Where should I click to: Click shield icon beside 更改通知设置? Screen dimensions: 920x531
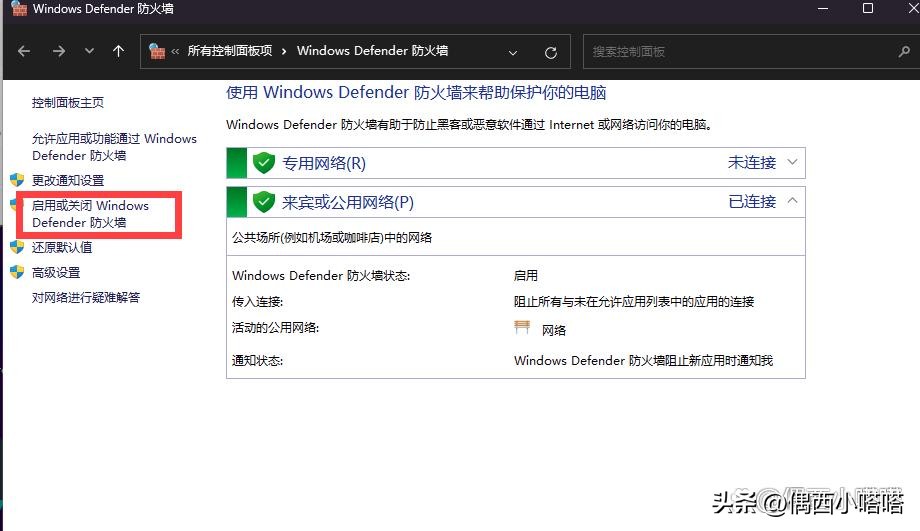pos(17,180)
